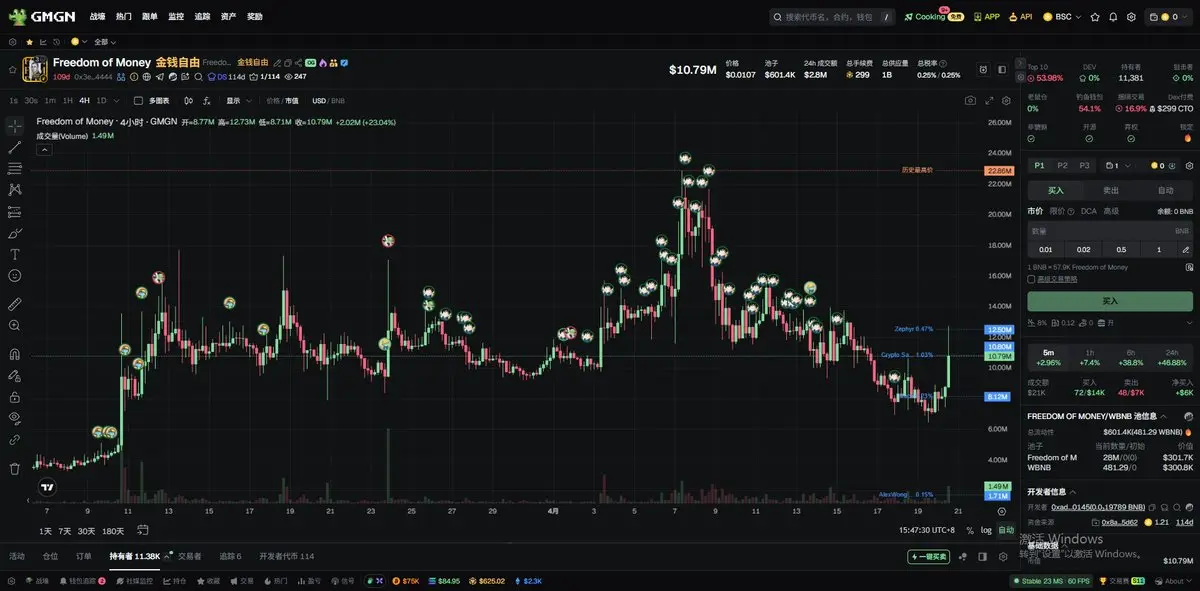Viewport: 1200px width, 591px height.
Task: Open the 监控 menu item
Action: point(176,17)
